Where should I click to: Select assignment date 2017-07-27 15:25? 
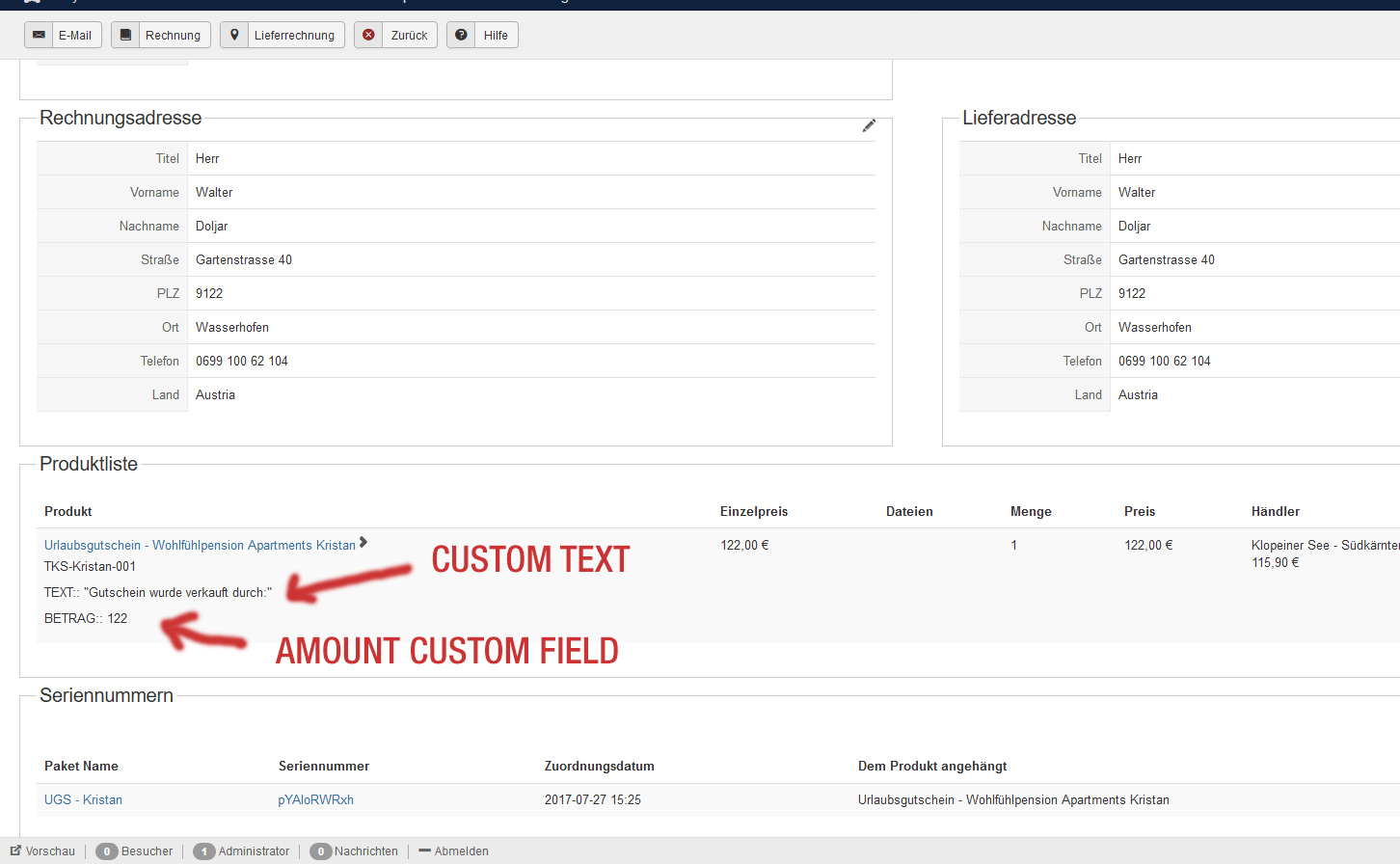(593, 800)
